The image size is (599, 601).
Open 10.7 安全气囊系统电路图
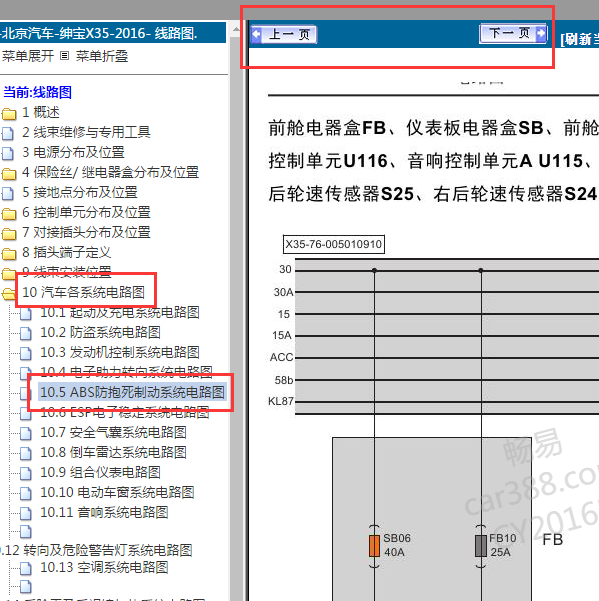click(x=113, y=432)
